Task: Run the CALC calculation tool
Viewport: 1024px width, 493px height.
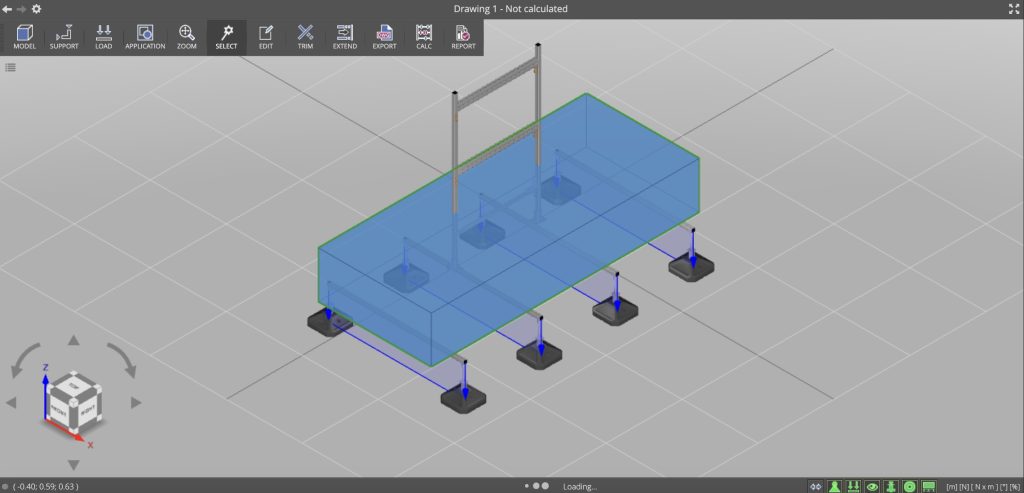Action: click(x=424, y=37)
